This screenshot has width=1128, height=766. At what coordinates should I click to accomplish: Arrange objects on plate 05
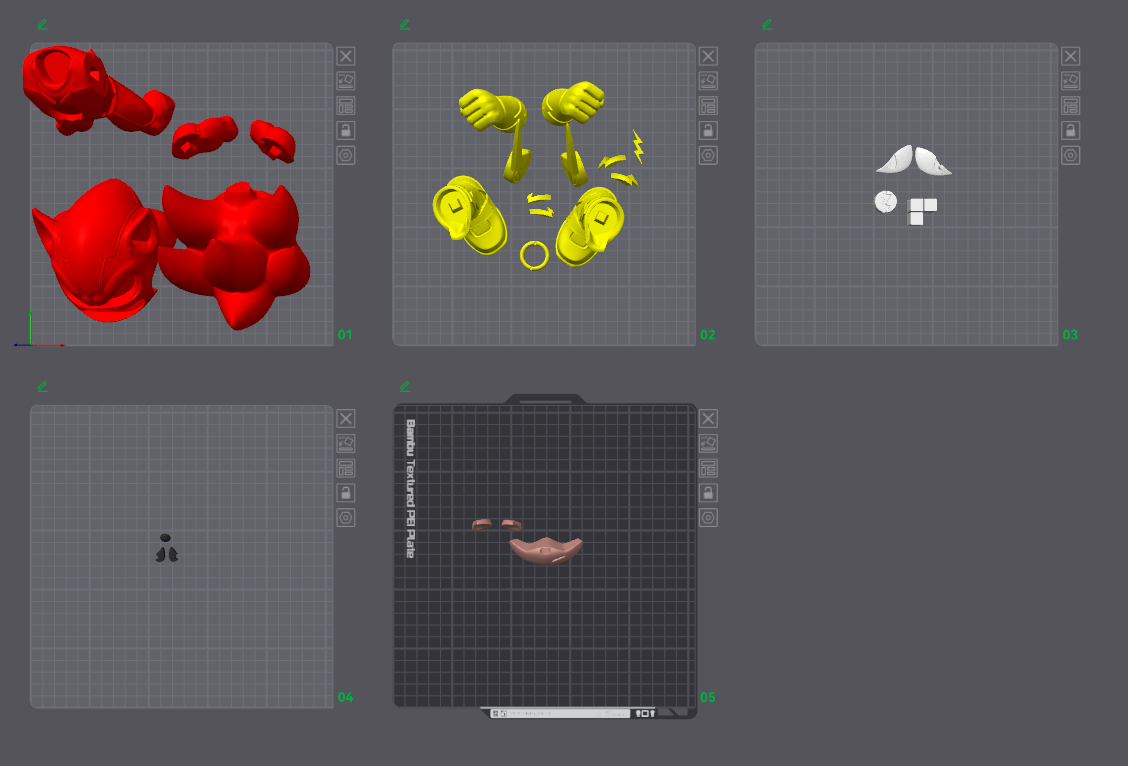pos(709,468)
